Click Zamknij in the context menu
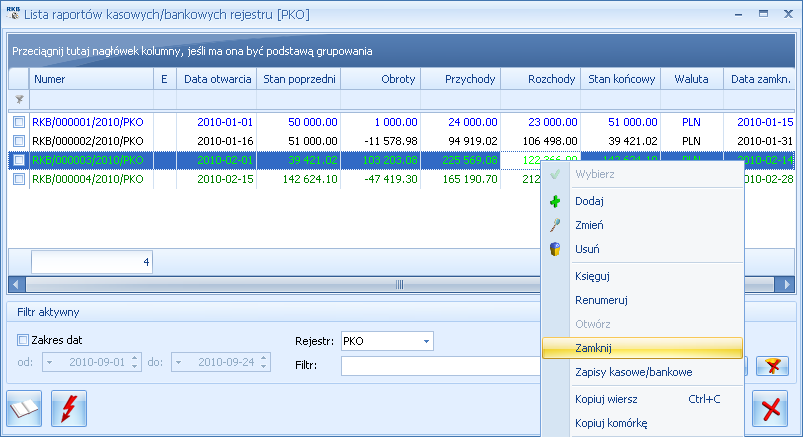The width and height of the screenshot is (803, 437). pyautogui.click(x=643, y=348)
